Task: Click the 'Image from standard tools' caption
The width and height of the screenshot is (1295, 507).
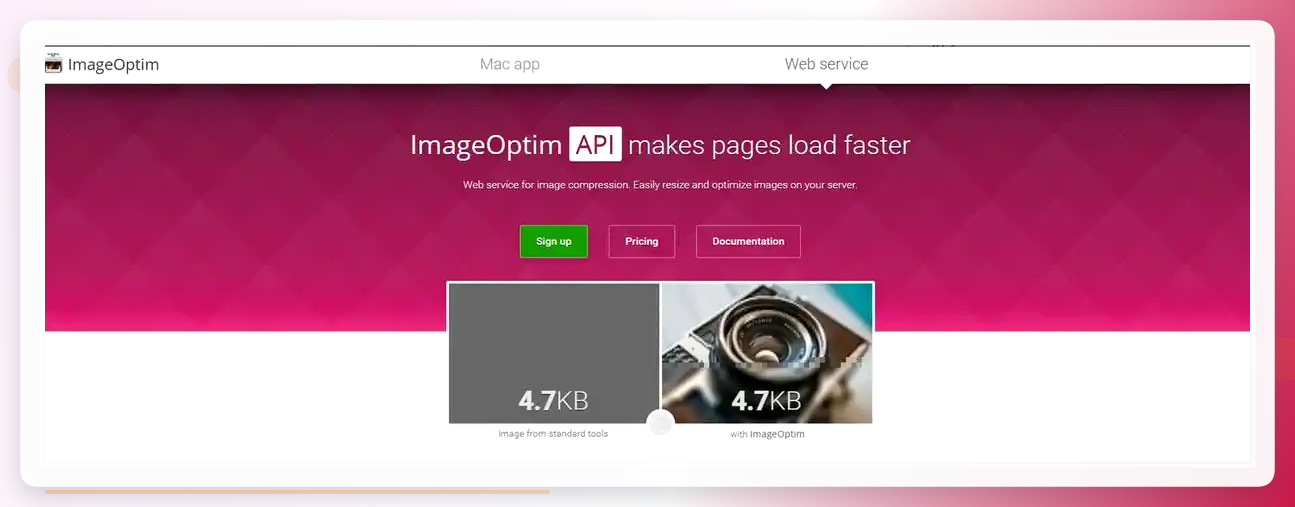Action: coord(553,434)
